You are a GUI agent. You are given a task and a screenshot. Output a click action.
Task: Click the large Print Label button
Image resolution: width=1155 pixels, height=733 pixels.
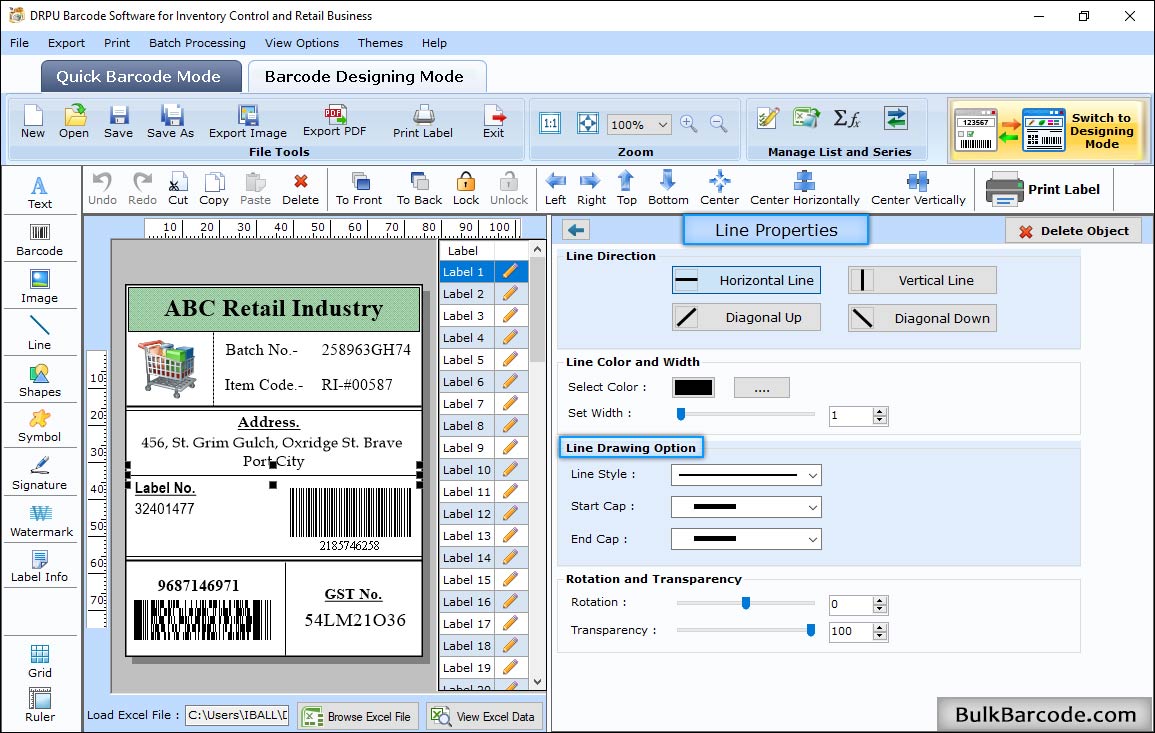pyautogui.click(x=1043, y=189)
